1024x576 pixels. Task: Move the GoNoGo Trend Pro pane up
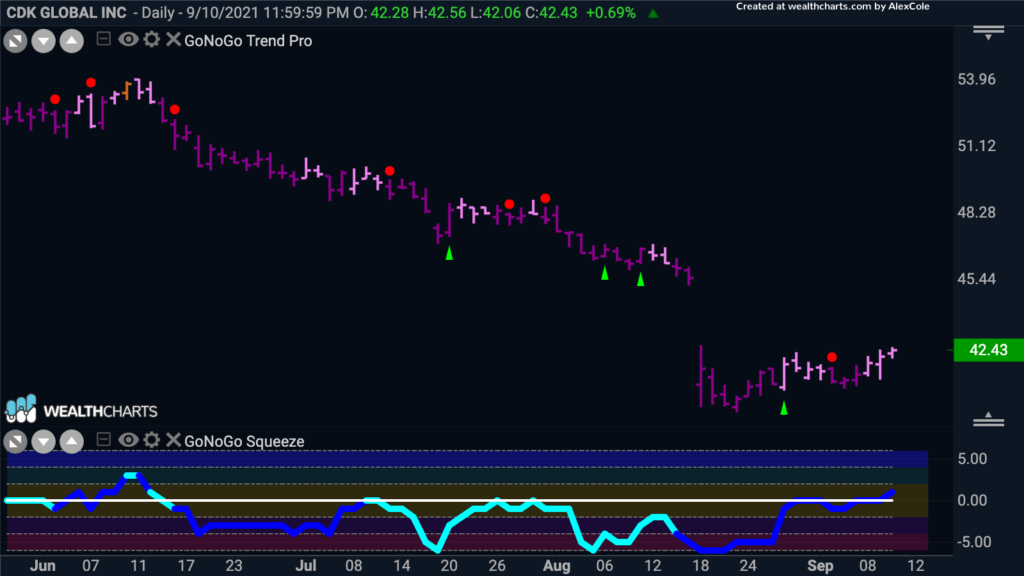click(x=72, y=42)
